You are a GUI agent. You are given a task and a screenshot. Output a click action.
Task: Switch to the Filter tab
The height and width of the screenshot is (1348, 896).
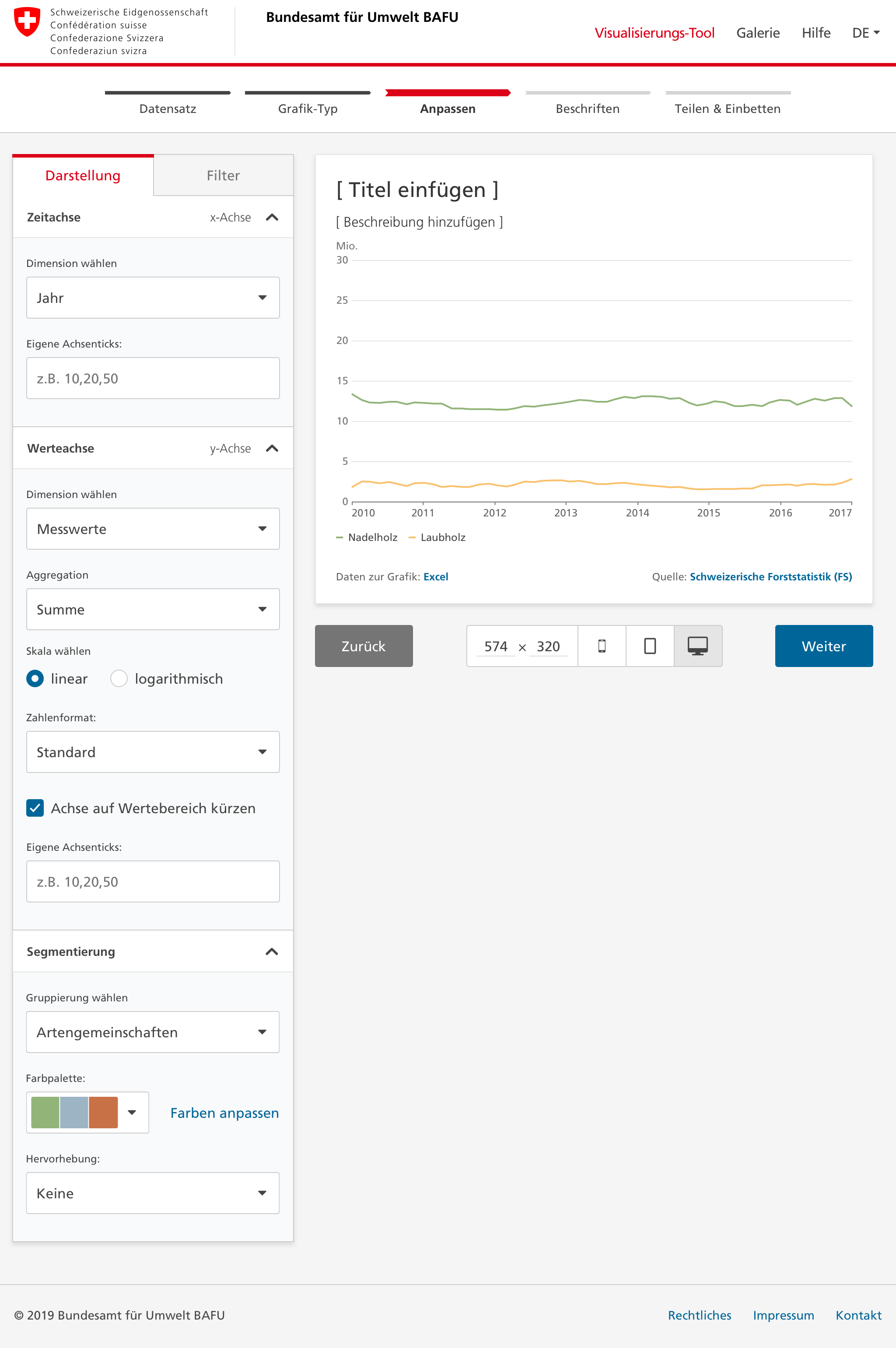pos(223,176)
